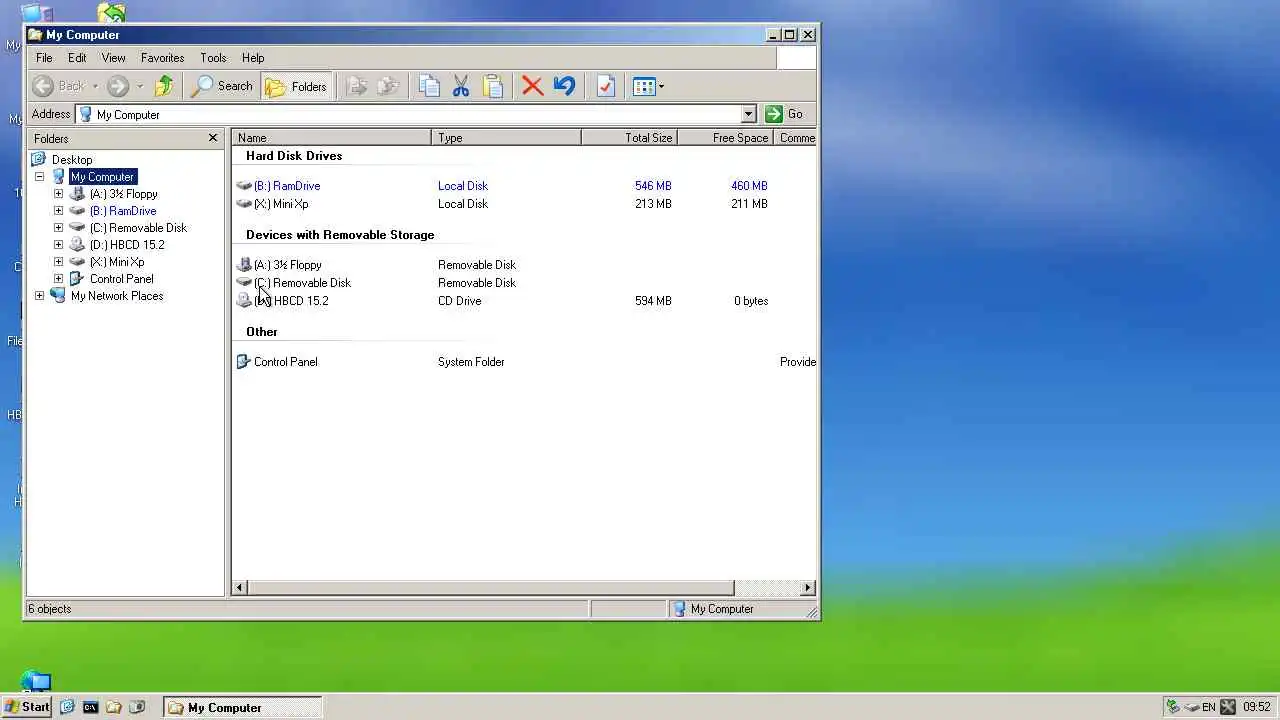The height and width of the screenshot is (720, 1280).
Task: Click HBCD 15.2 CD drive icon in list
Action: [244, 301]
